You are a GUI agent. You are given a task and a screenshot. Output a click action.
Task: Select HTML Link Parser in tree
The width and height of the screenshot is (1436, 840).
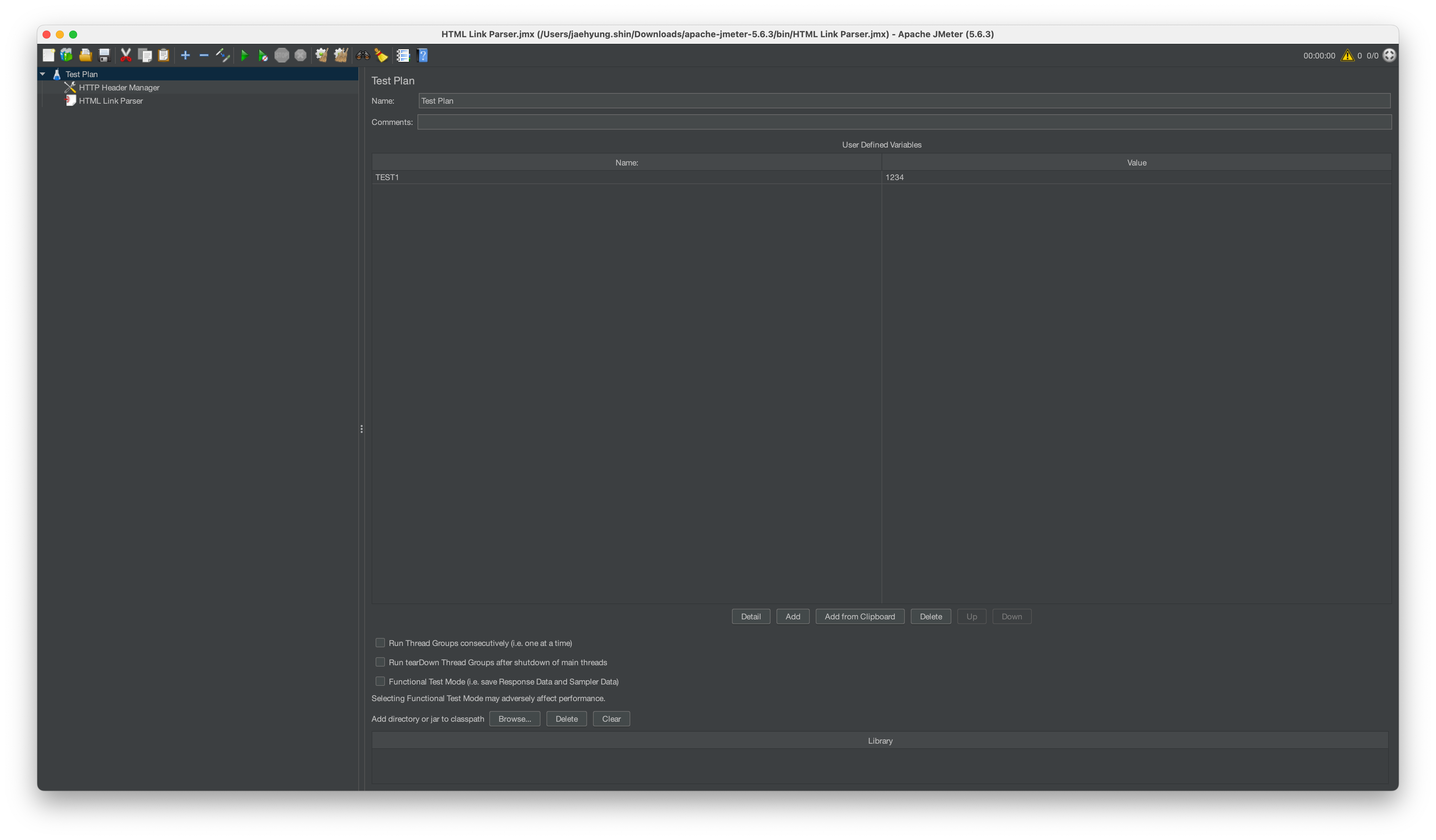pos(111,101)
